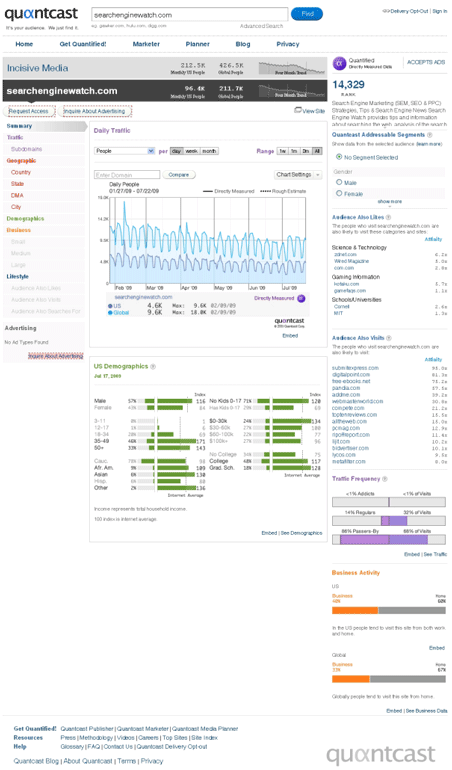
Task: Switch traffic granularity to month
Action: point(209,151)
